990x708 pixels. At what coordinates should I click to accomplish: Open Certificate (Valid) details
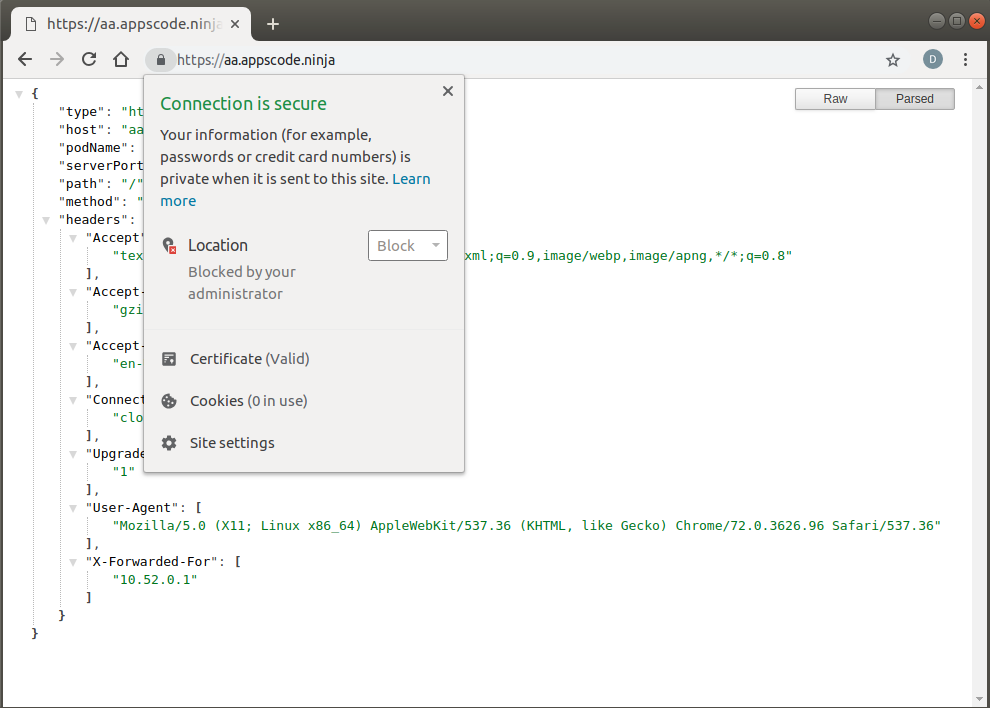tap(249, 359)
